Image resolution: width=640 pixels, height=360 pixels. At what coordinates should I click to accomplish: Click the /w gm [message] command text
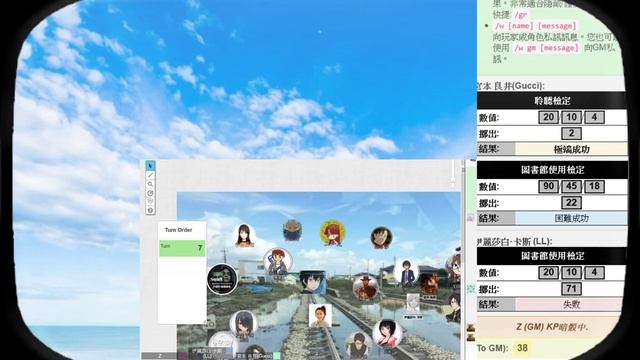click(547, 48)
